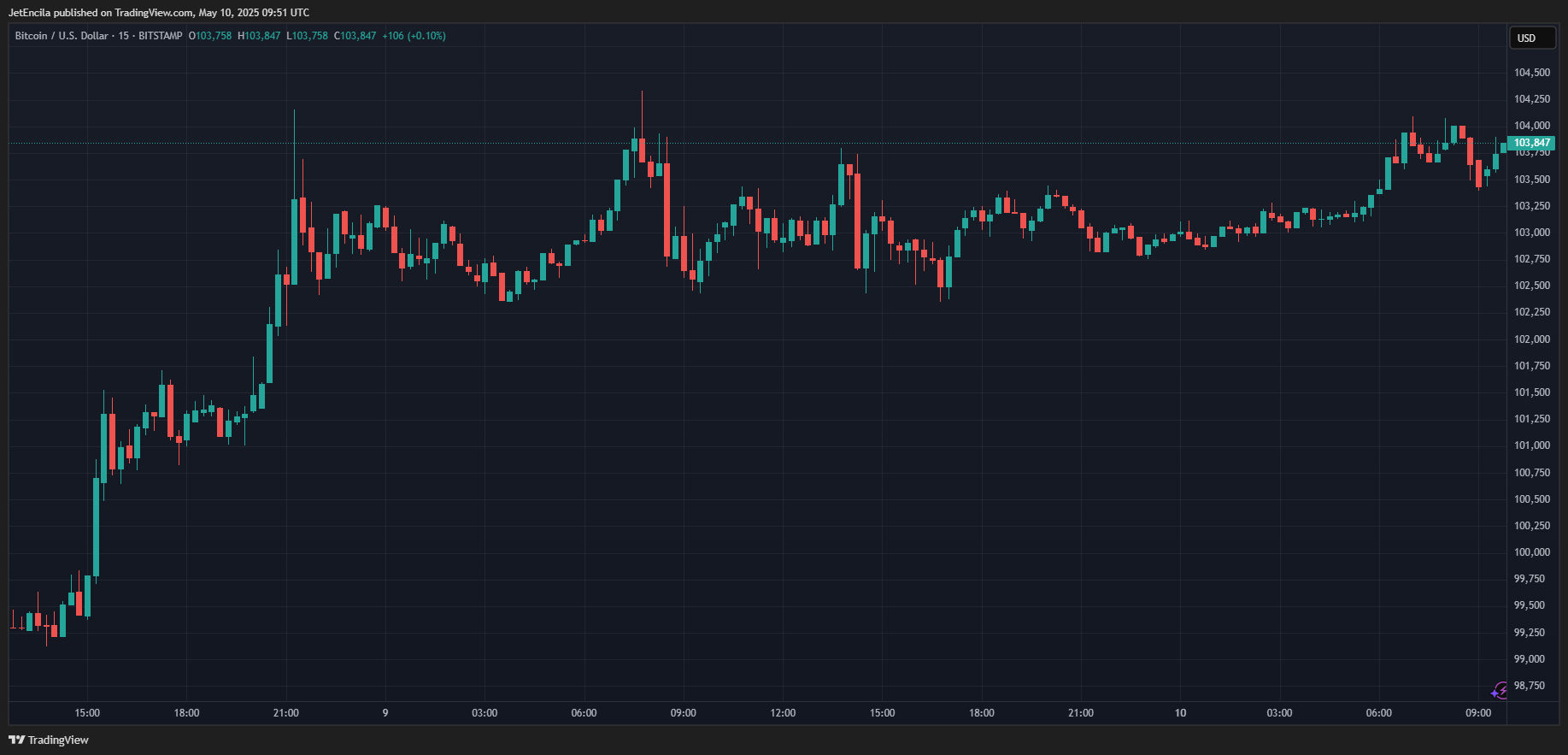Viewport: 1568px width, 755px height.
Task: Click the 100,000 price level label
Action: click(x=1532, y=552)
